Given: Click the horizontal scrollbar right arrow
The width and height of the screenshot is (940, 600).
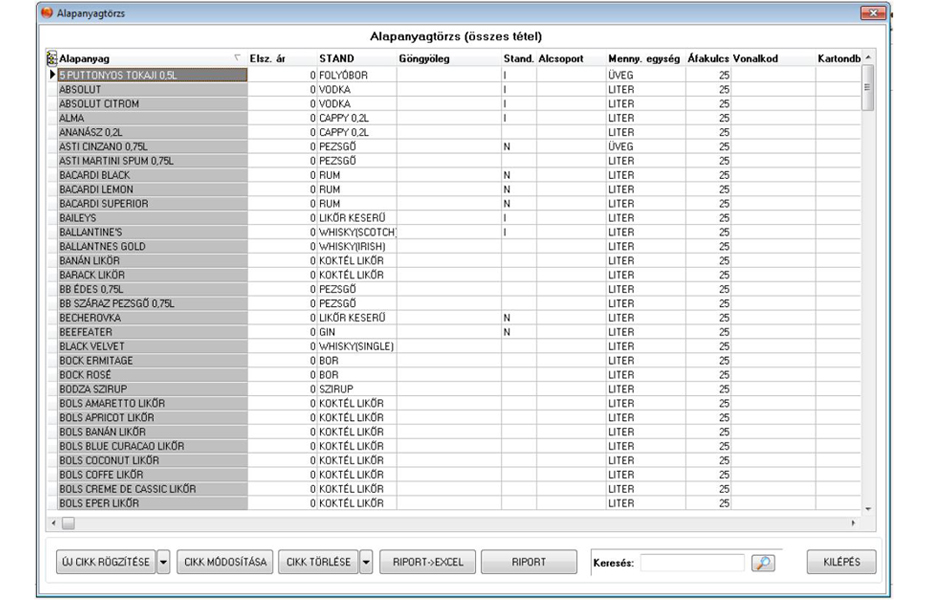Looking at the screenshot, I should click(x=853, y=523).
